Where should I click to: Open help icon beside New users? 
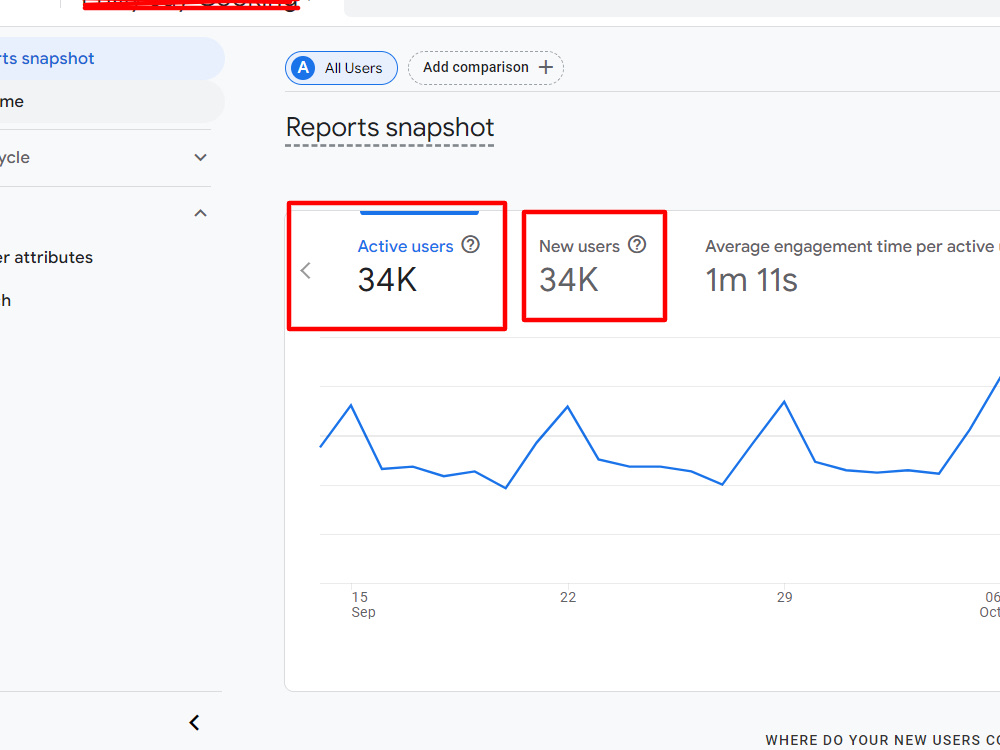tap(637, 245)
